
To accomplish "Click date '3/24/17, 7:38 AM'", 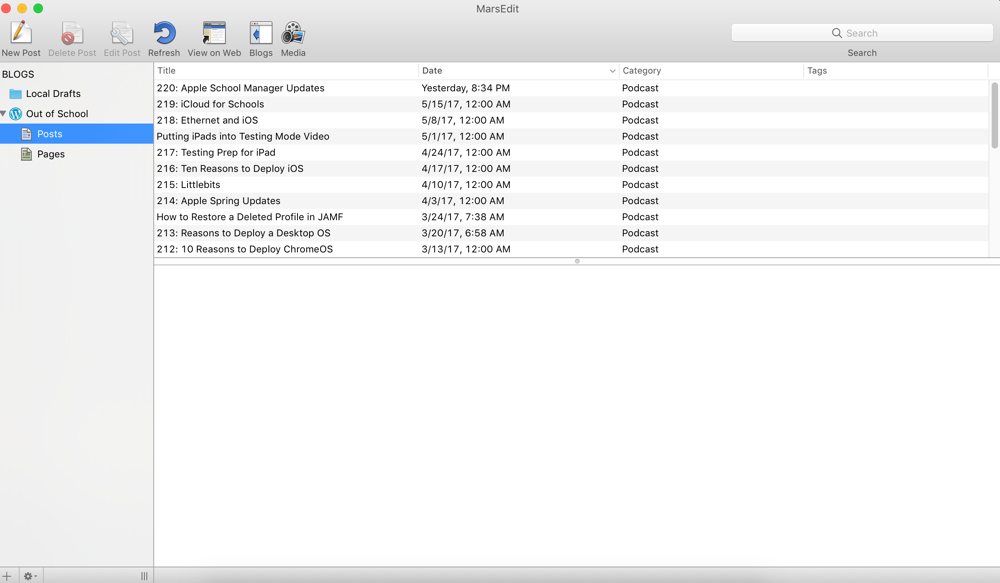I will click(x=463, y=217).
